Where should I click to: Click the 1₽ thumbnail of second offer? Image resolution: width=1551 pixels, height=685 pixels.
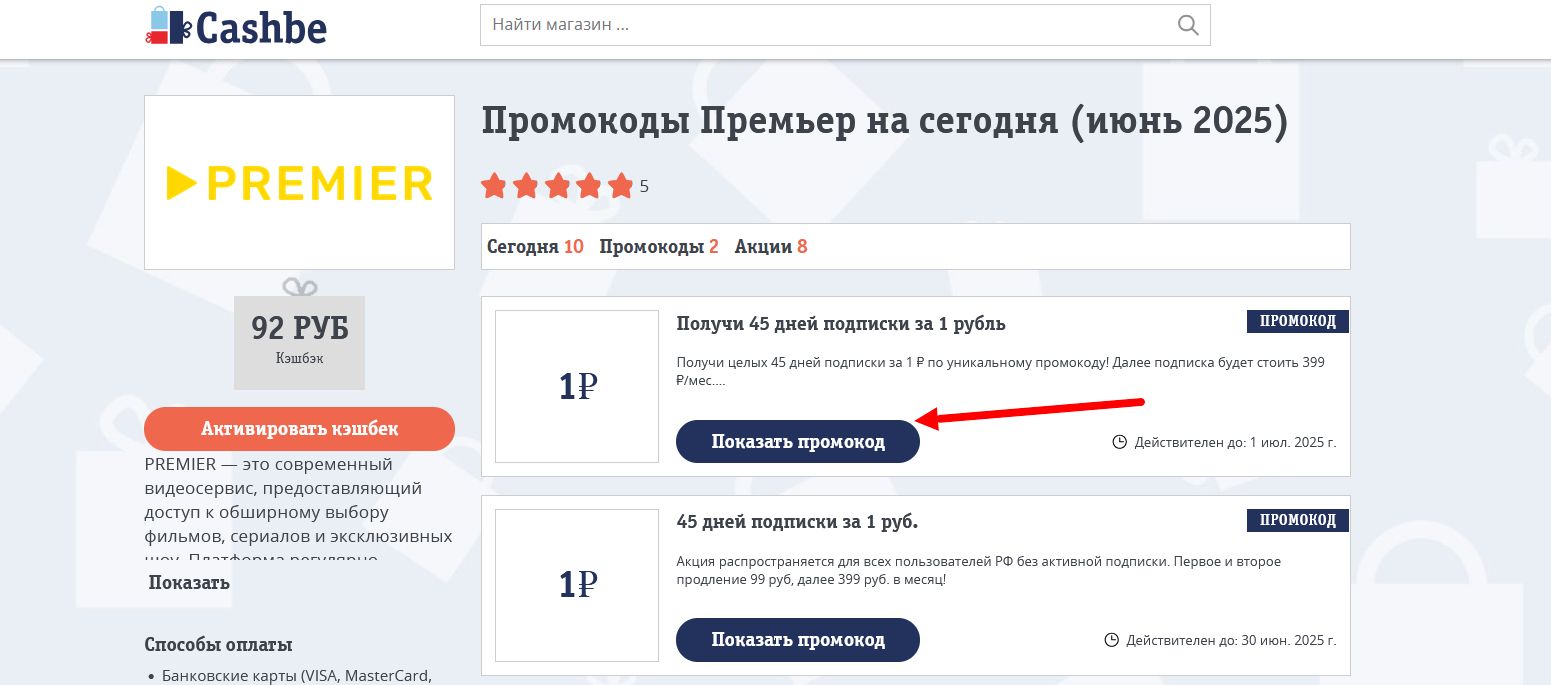(577, 585)
